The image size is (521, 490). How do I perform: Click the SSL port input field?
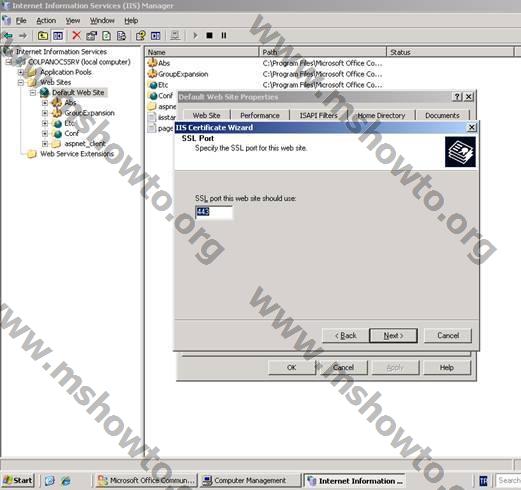coord(214,212)
